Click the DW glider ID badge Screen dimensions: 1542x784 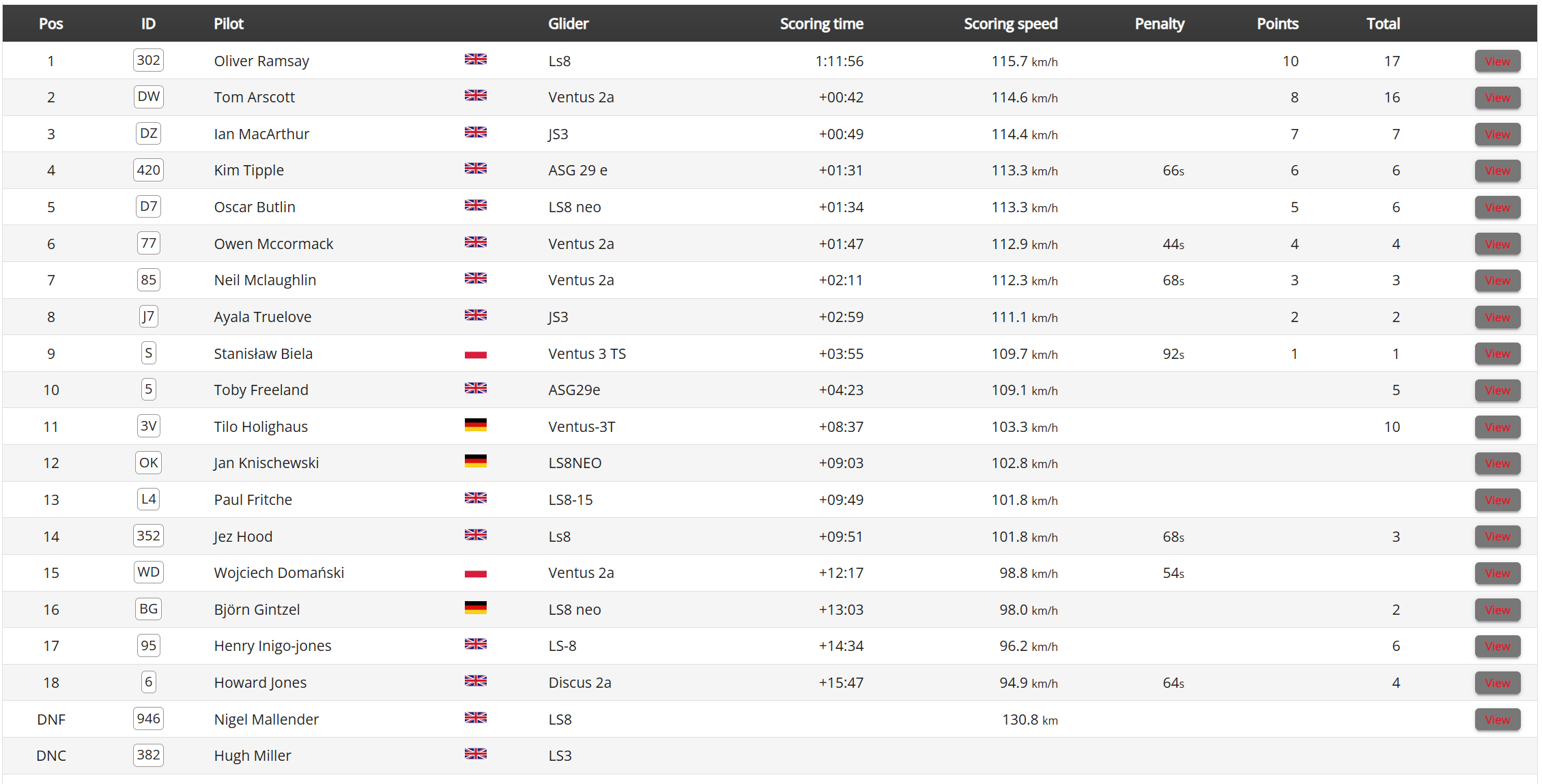148,97
